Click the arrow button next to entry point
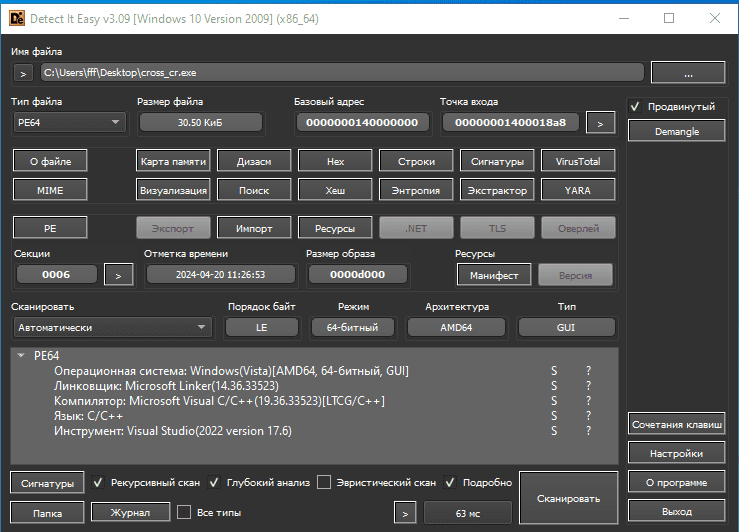Viewport: 739px width, 532px height. (600, 123)
